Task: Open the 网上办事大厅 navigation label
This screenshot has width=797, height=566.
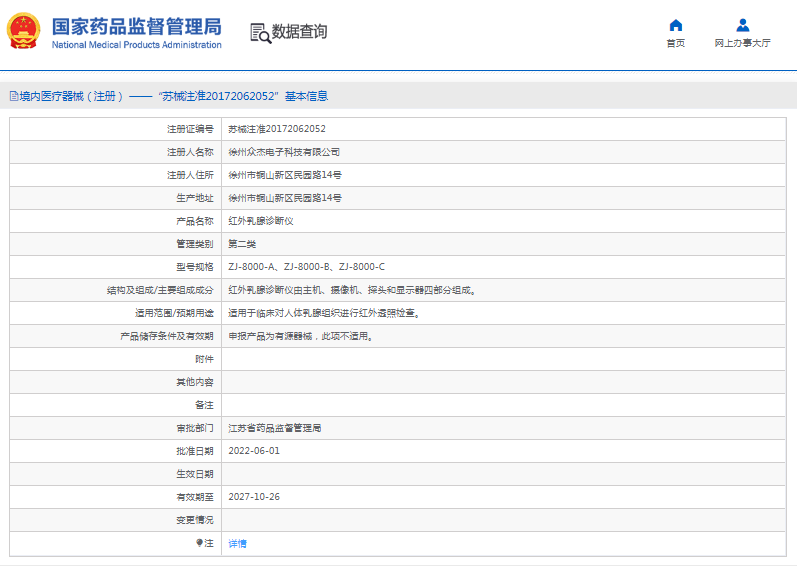Action: click(742, 44)
